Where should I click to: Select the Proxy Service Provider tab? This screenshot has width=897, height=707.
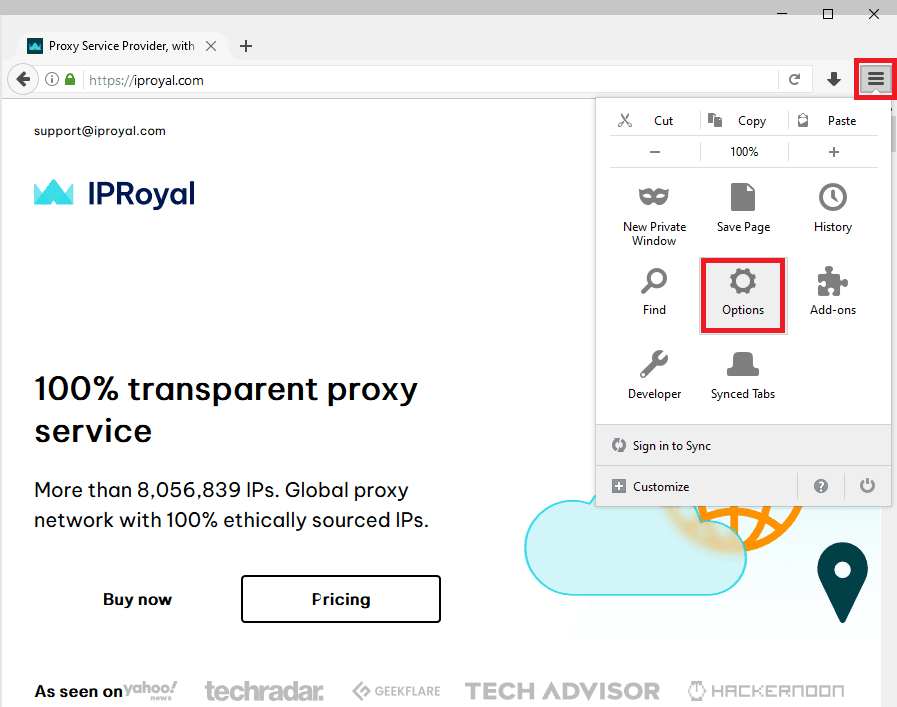coord(121,46)
